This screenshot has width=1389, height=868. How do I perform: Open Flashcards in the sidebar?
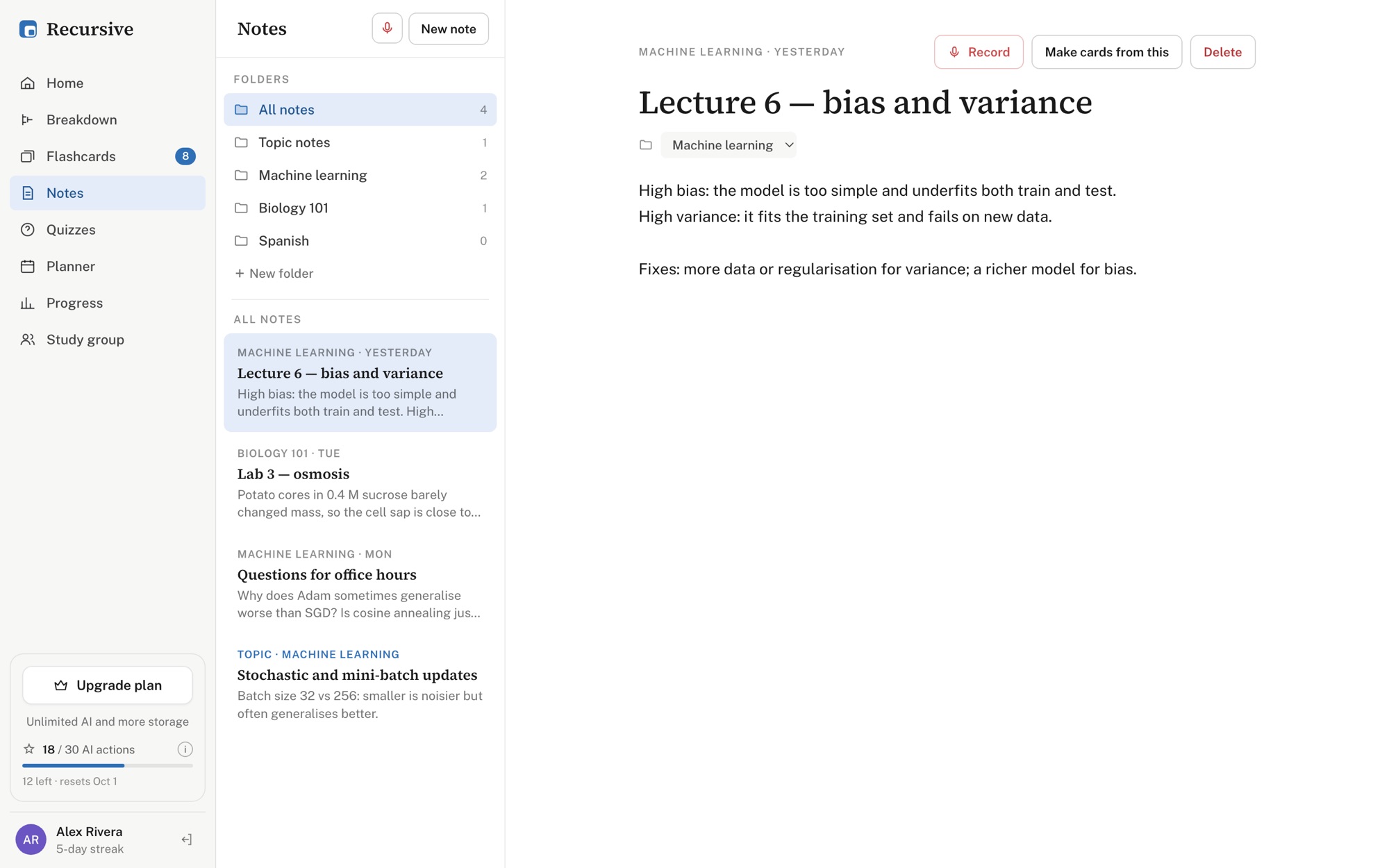tap(108, 156)
